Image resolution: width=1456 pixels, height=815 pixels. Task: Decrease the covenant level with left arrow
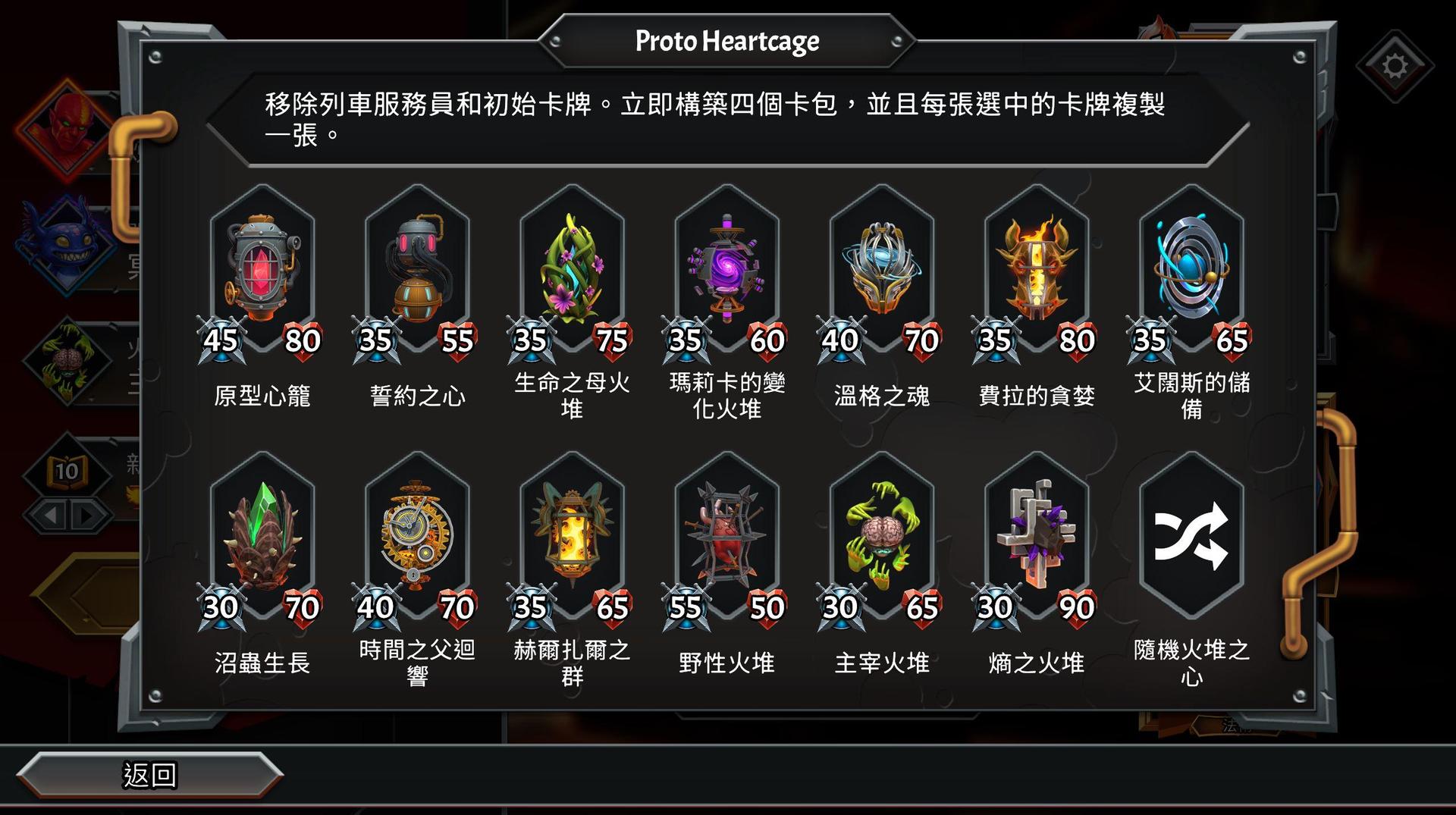pyautogui.click(x=50, y=516)
